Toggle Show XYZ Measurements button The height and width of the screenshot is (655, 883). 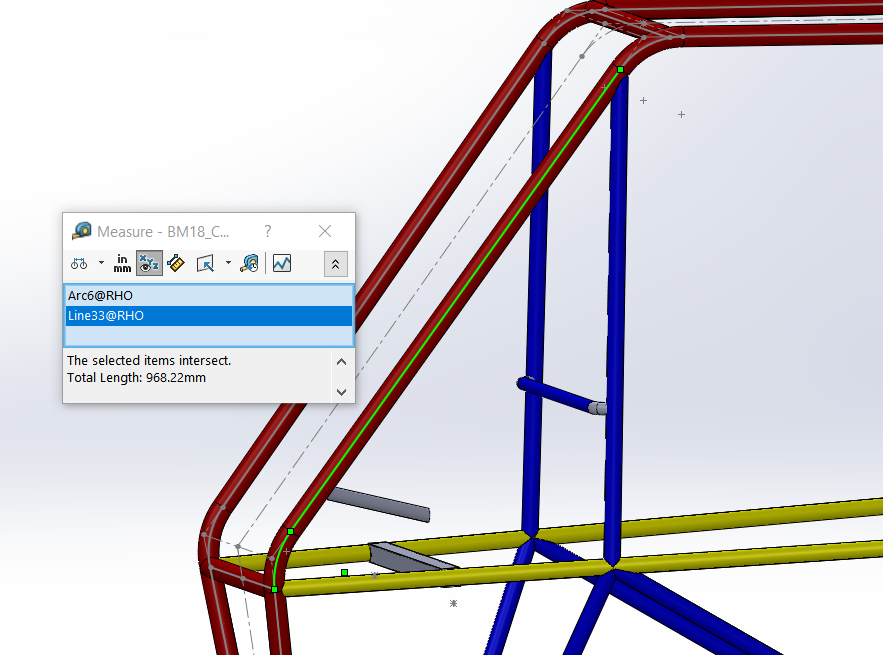pyautogui.click(x=149, y=264)
